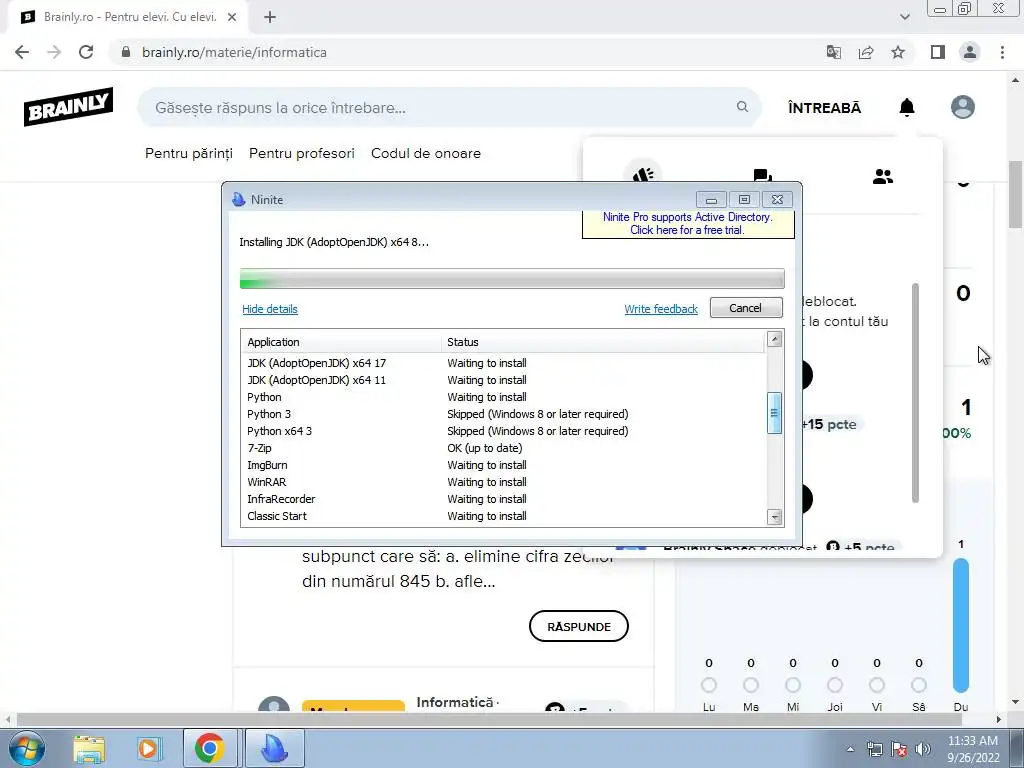Click the Brainly logo

pos(69,106)
